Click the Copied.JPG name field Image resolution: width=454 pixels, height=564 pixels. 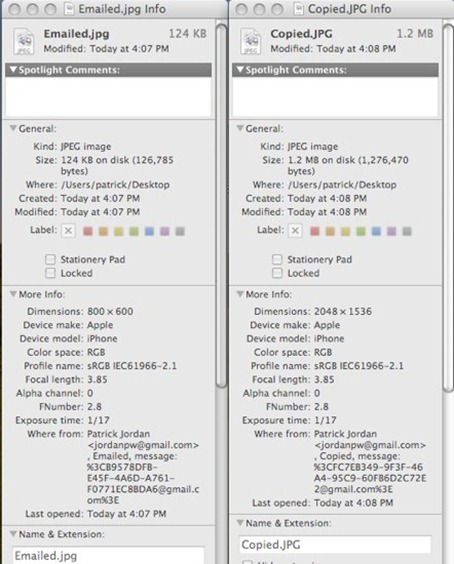point(335,545)
